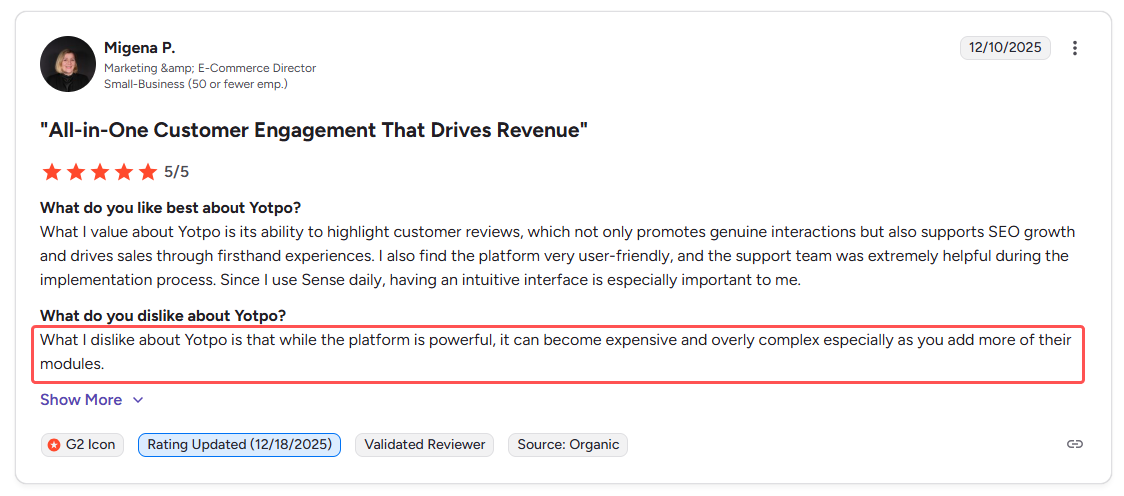Click the Rating Updated (12/18/2025) badge
This screenshot has width=1124, height=496.
239,444
